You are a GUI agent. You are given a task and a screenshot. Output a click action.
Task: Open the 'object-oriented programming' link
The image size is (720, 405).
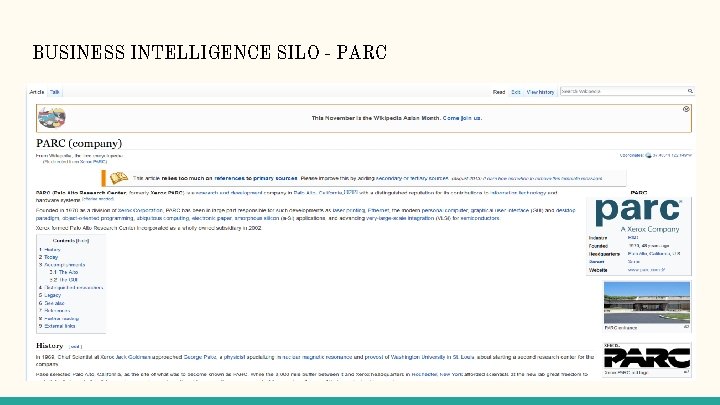pos(98,219)
